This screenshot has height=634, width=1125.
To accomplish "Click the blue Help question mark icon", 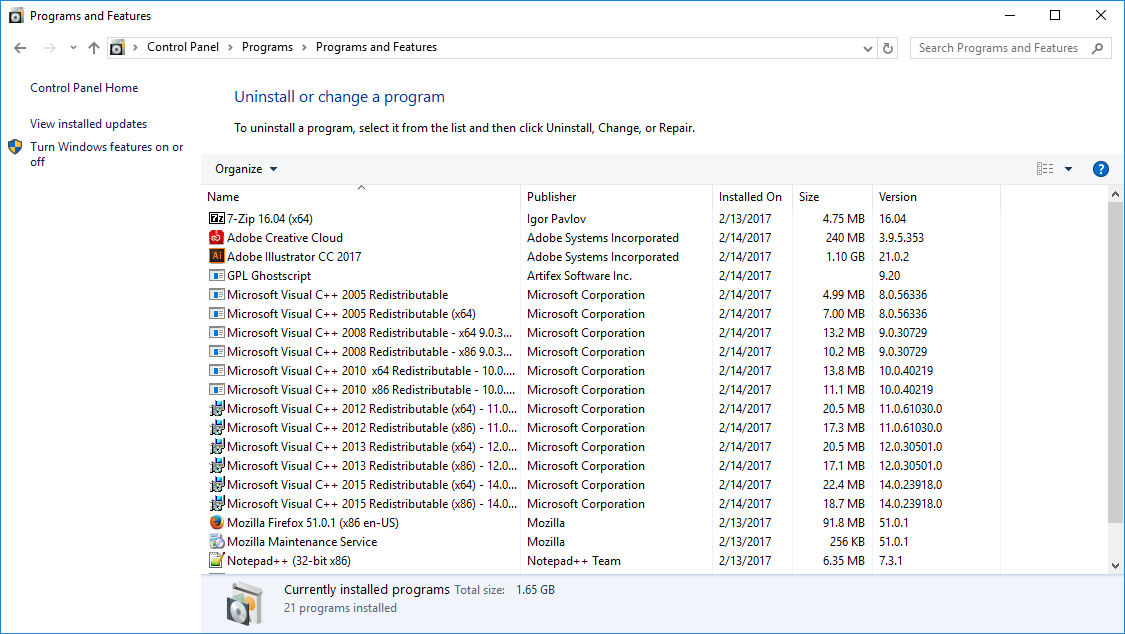I will [x=1101, y=169].
